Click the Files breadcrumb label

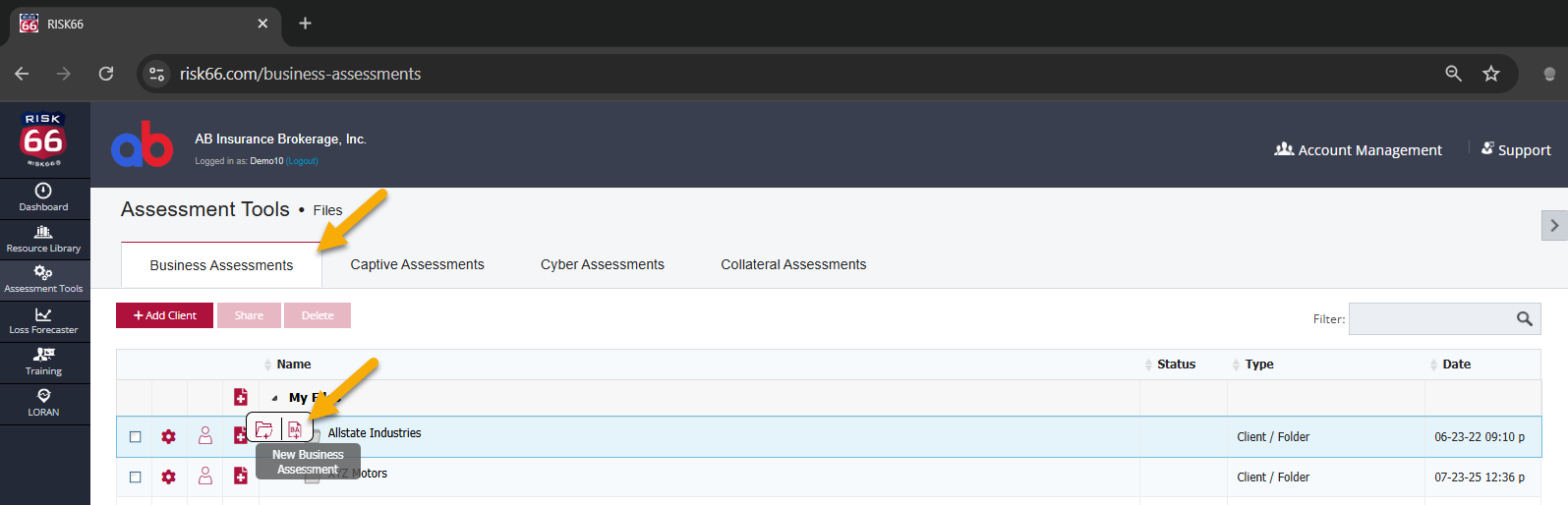[327, 210]
